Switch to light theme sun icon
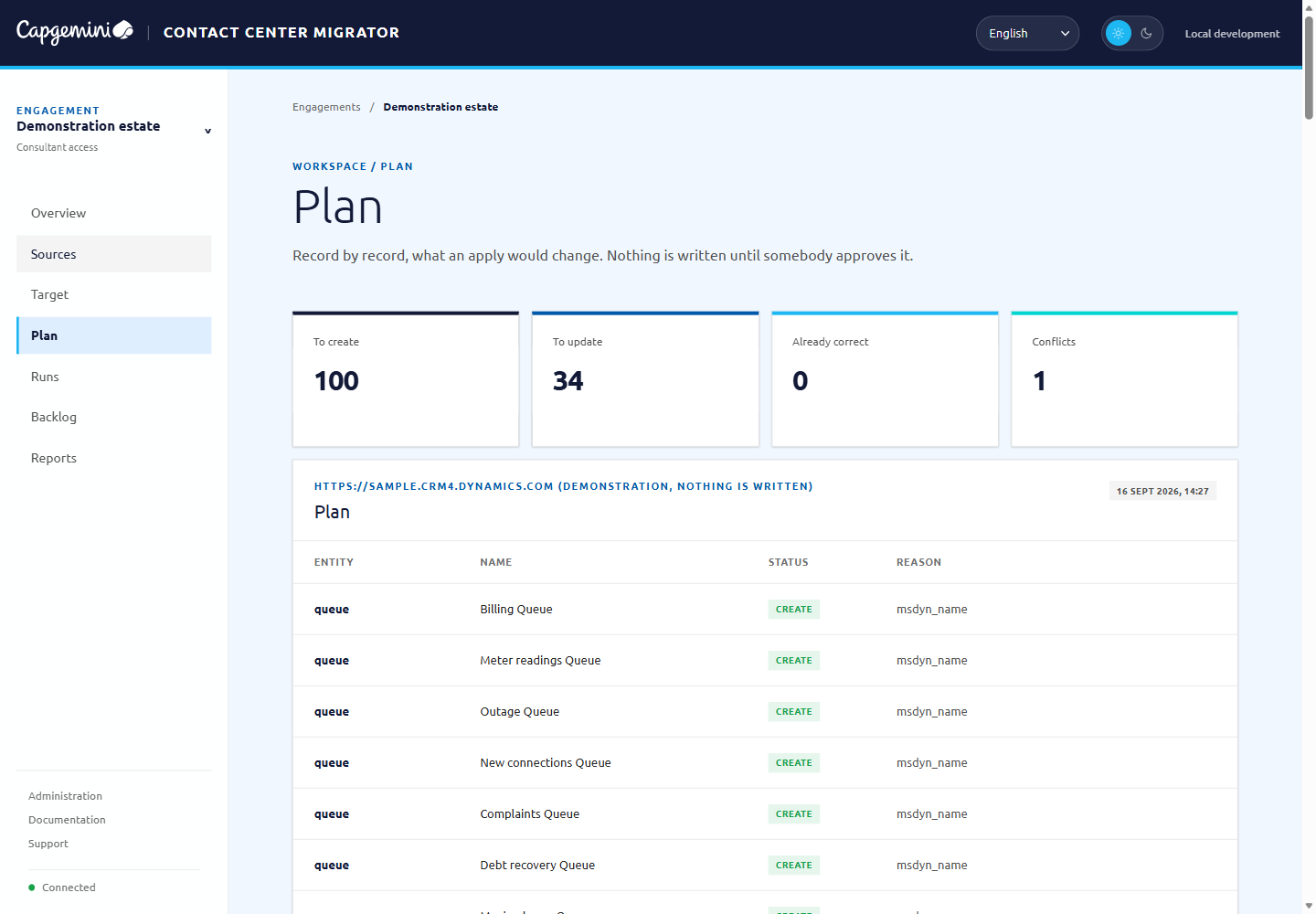 (1118, 33)
